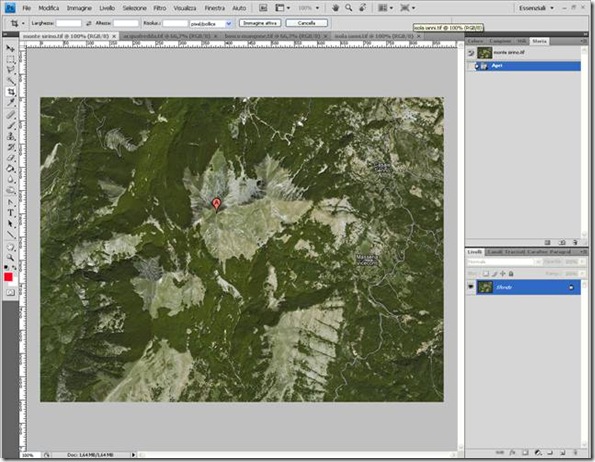Select the horizontal Type tool
This screenshot has height=462, width=595.
(x=11, y=213)
